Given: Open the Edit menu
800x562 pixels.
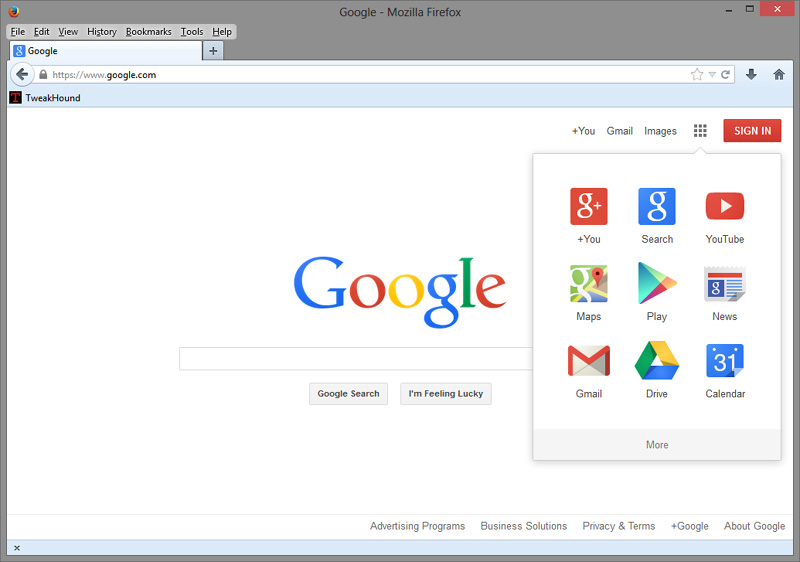Looking at the screenshot, I should [x=41, y=32].
